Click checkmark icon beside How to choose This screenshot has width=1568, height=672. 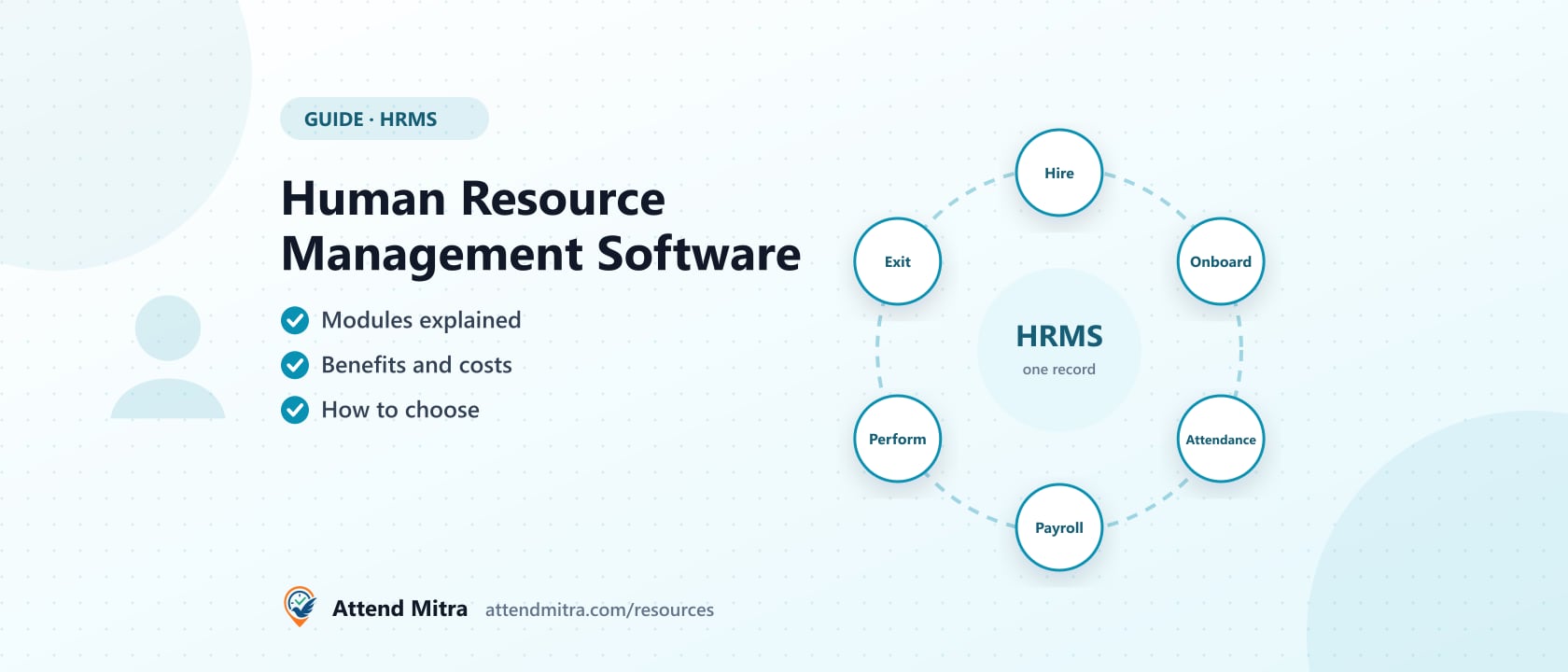295,410
